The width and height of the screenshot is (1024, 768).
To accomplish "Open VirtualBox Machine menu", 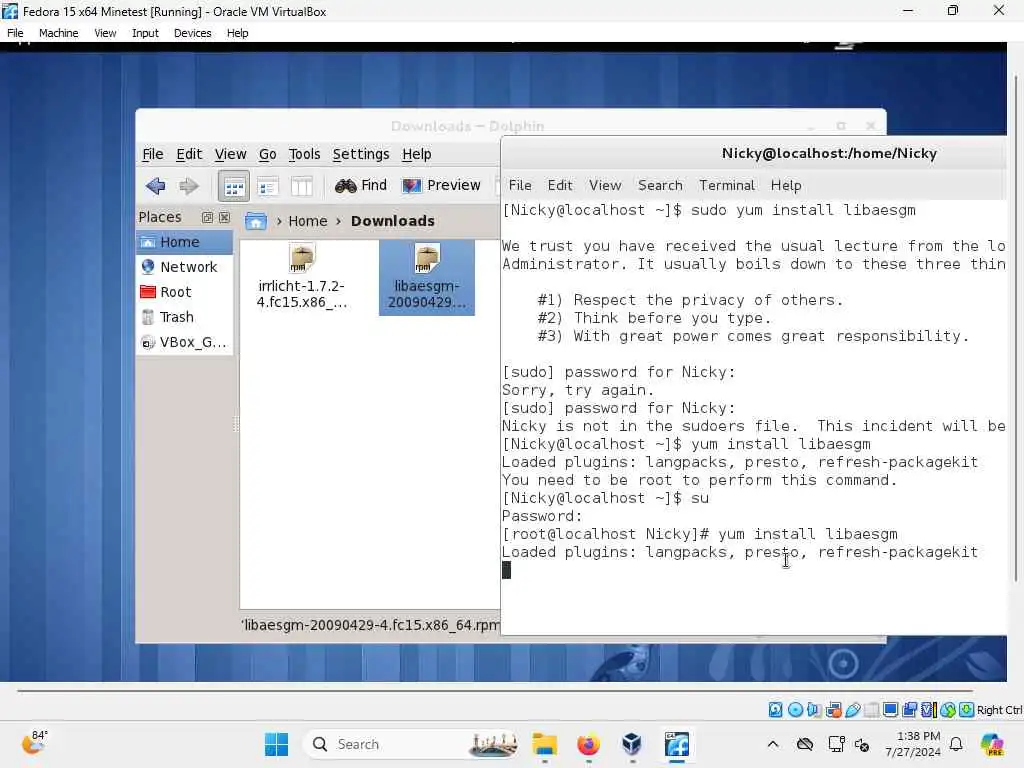I will tap(58, 33).
